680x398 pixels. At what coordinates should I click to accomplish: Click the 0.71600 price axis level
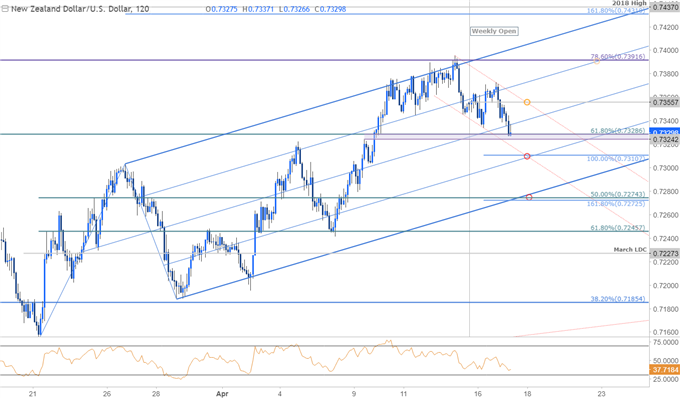click(x=665, y=333)
